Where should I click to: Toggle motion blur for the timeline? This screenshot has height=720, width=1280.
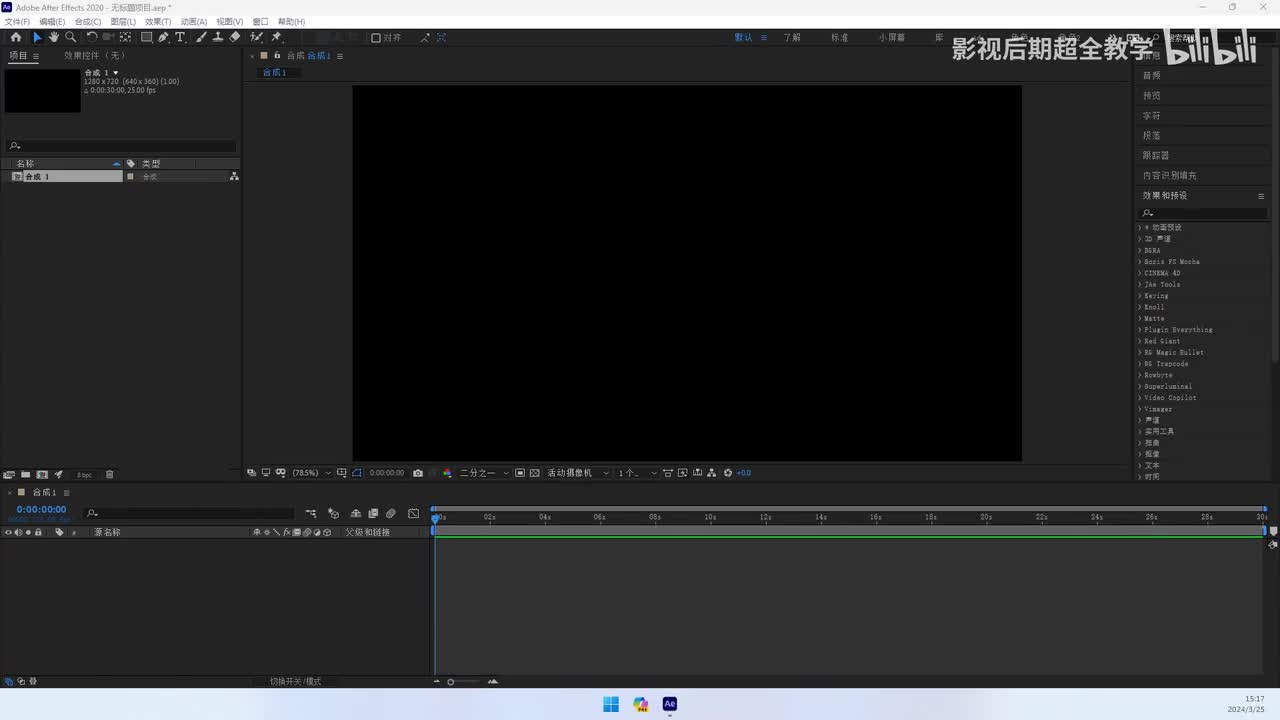[x=391, y=513]
